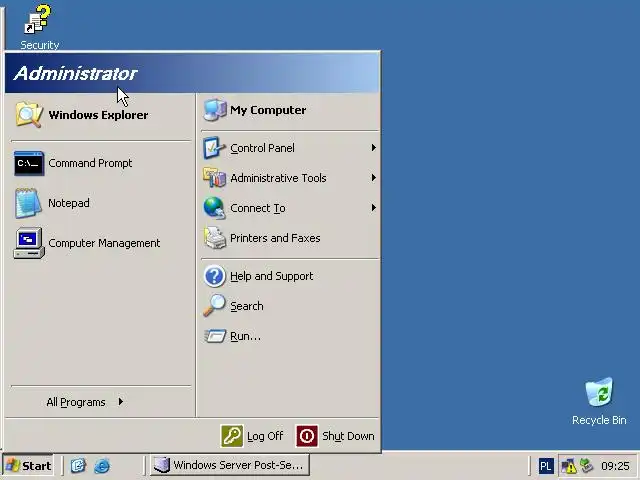Click the 09:25 clock in tray
Viewport: 640px width, 480px height.
[615, 466]
